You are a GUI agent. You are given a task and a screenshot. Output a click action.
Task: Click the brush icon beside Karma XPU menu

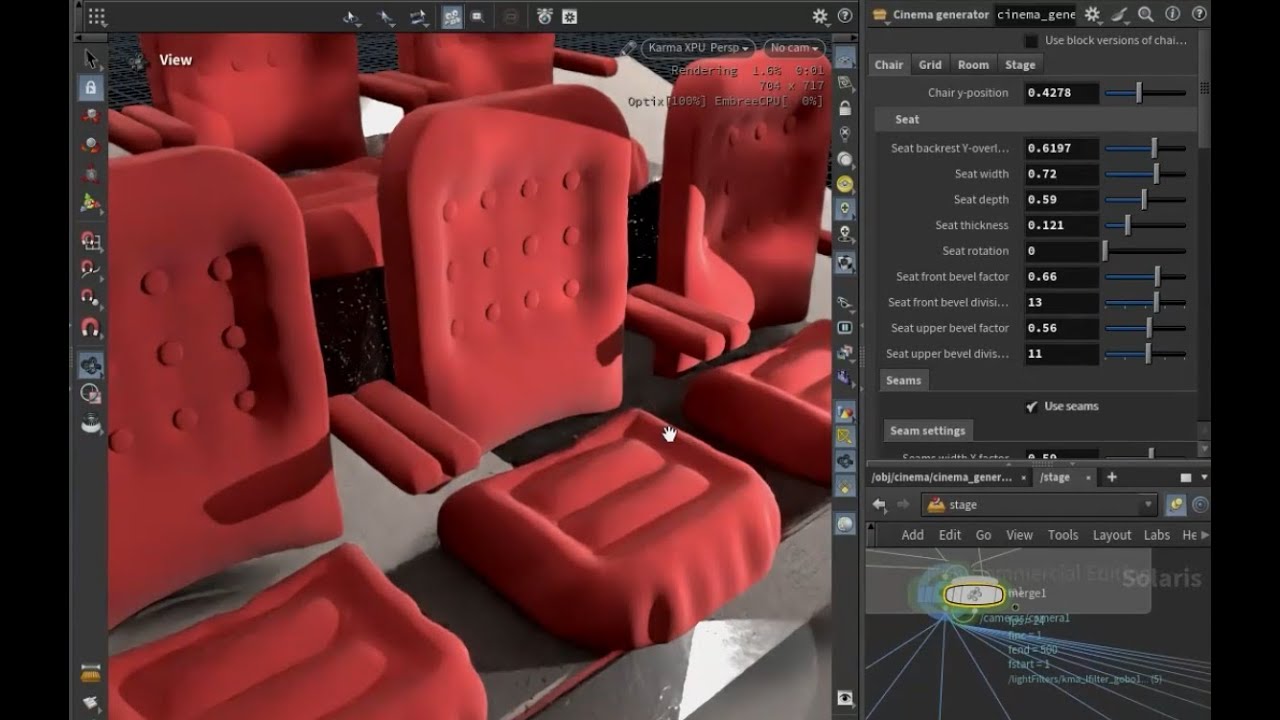tap(627, 48)
